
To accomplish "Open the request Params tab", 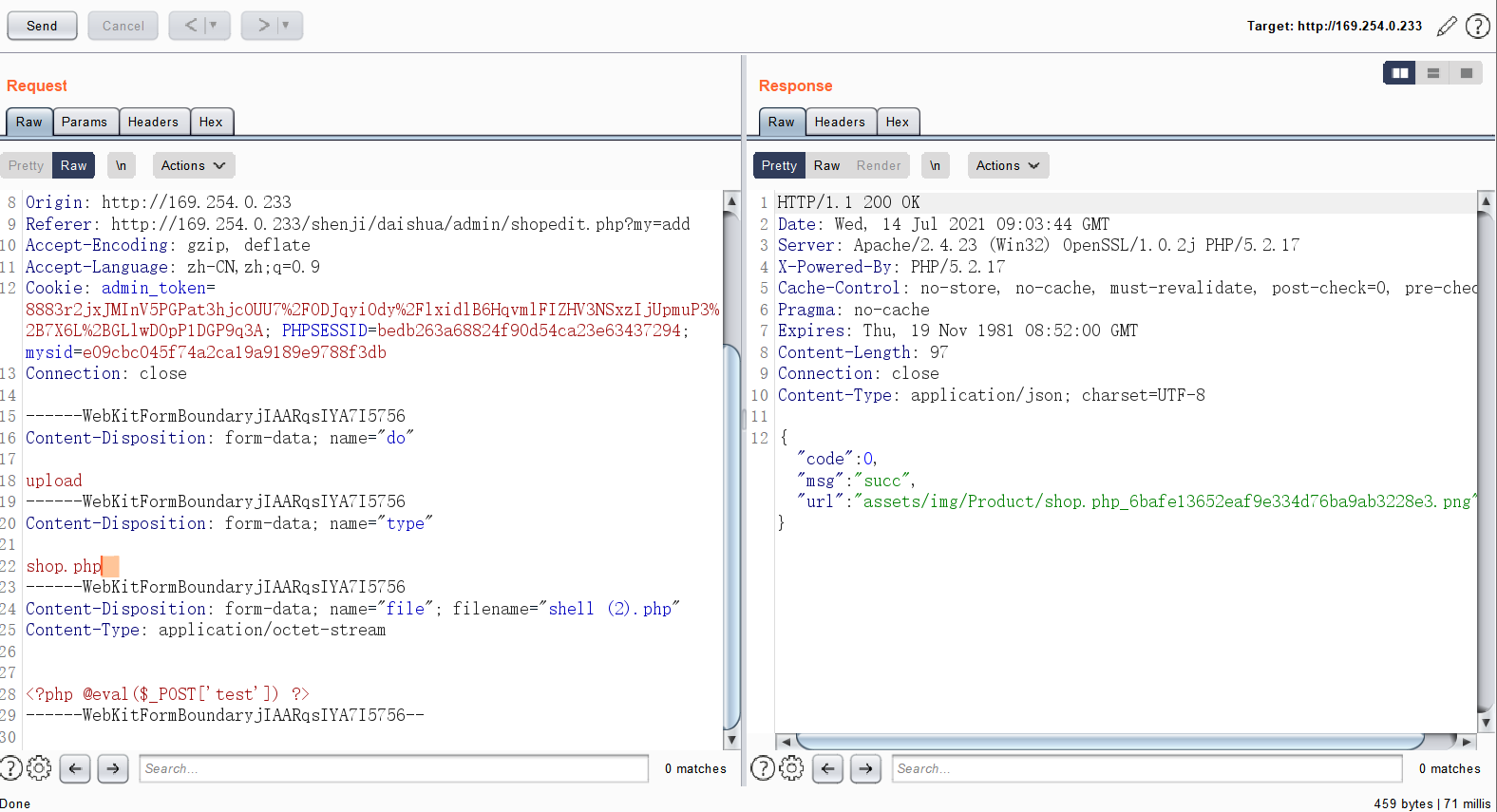I will [x=85, y=122].
